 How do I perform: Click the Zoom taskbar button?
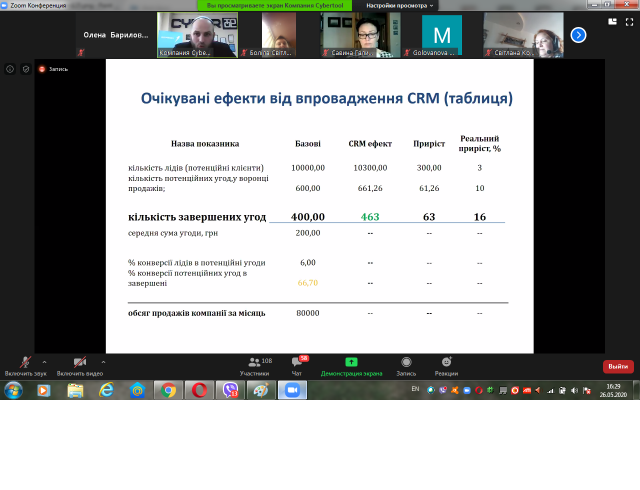click(x=292, y=390)
